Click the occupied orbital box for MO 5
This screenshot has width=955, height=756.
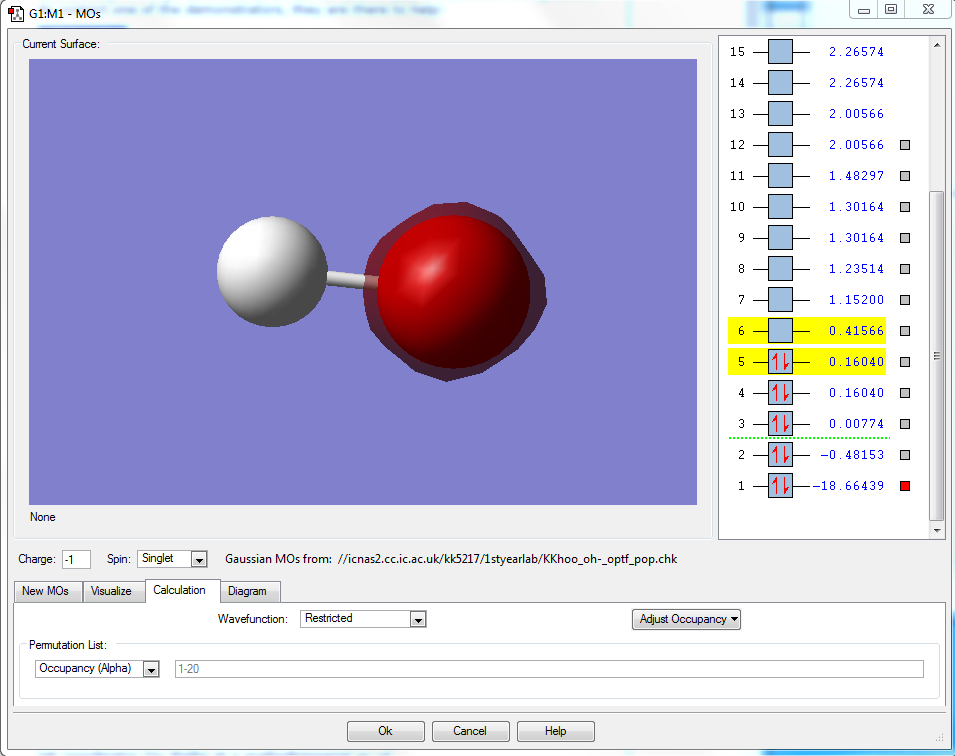(780, 362)
